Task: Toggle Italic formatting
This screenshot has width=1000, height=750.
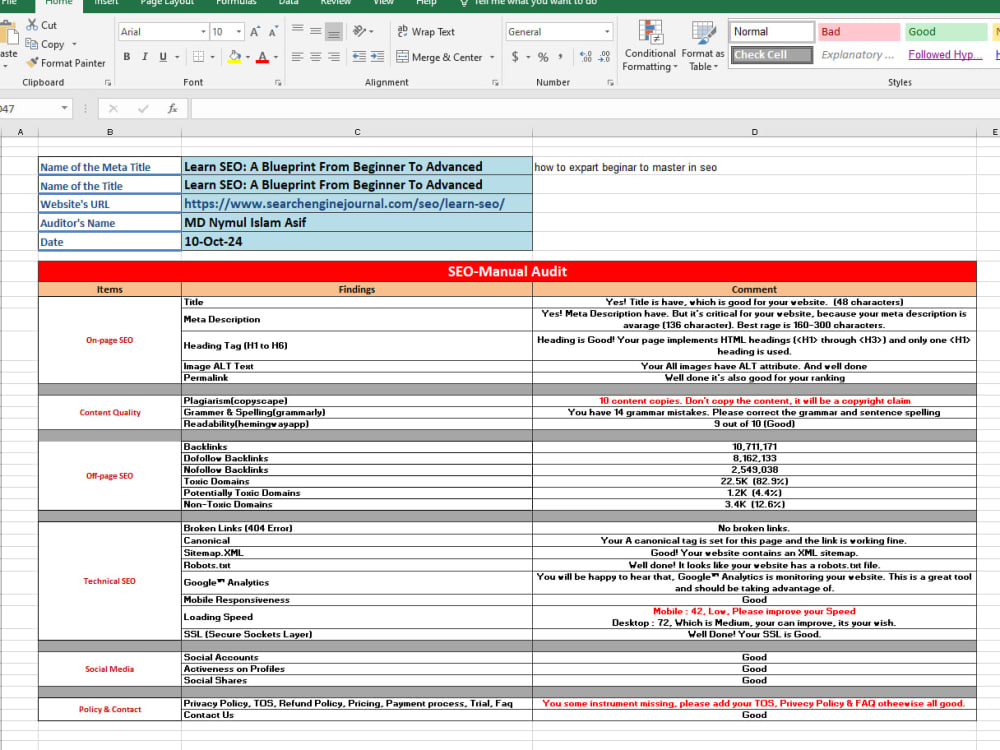Action: coord(145,57)
